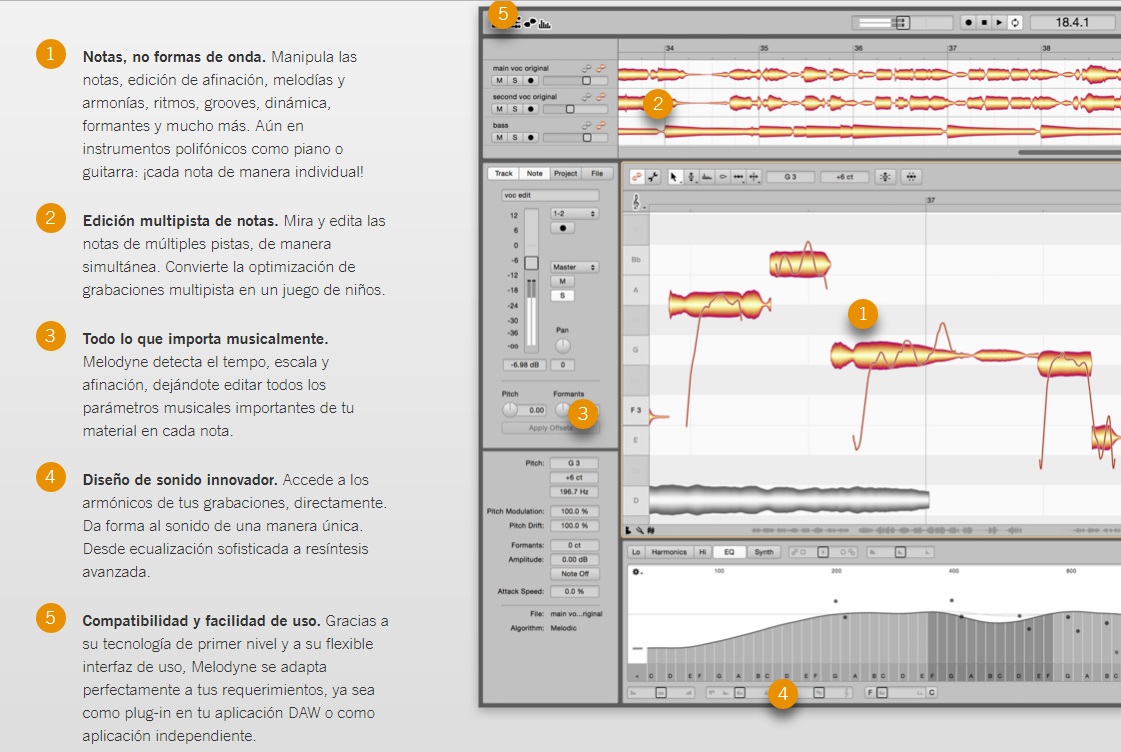Click the 196.7 Hz frequency field

coord(574,492)
